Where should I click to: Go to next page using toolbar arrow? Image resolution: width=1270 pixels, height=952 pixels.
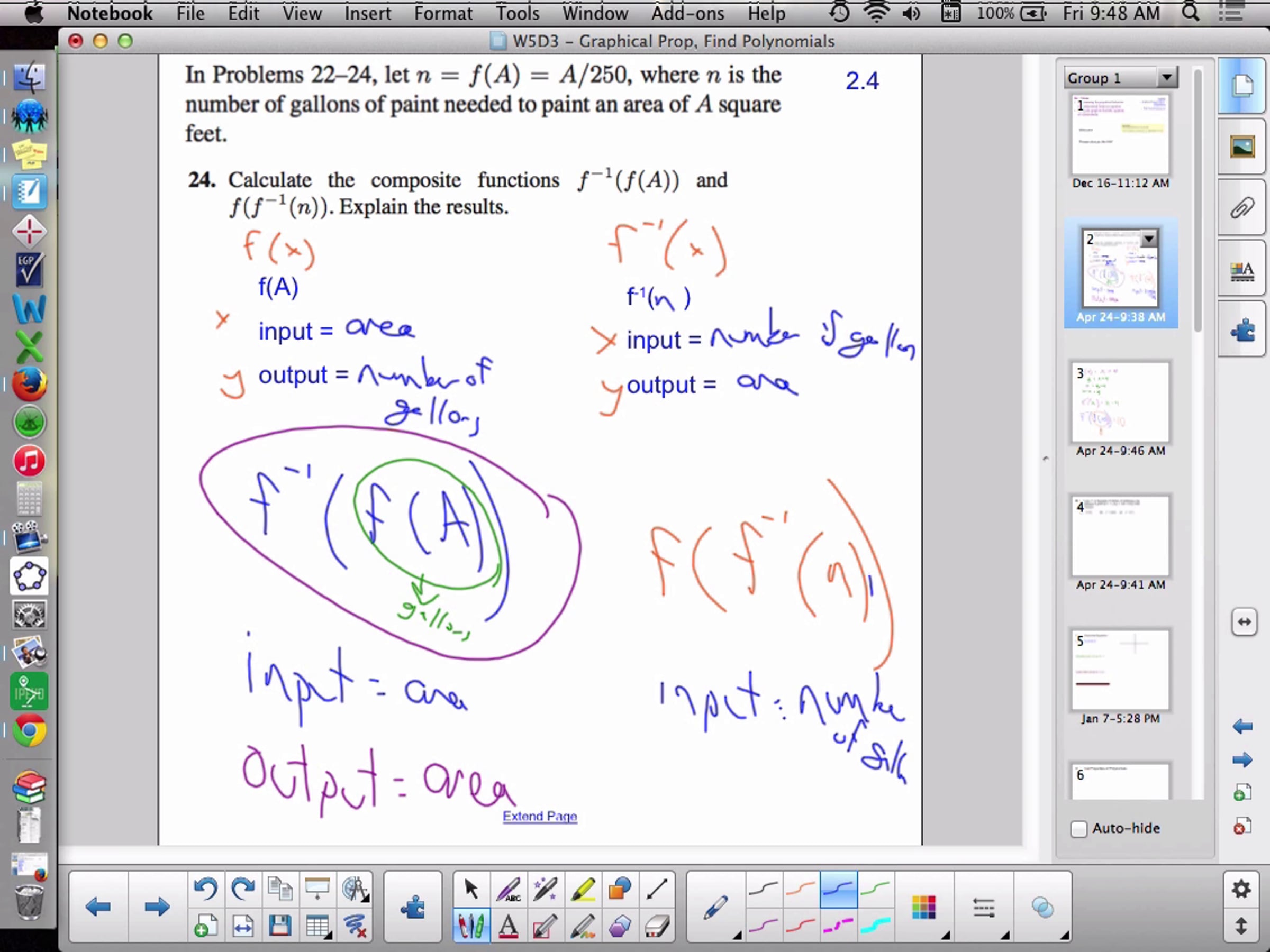tap(156, 908)
